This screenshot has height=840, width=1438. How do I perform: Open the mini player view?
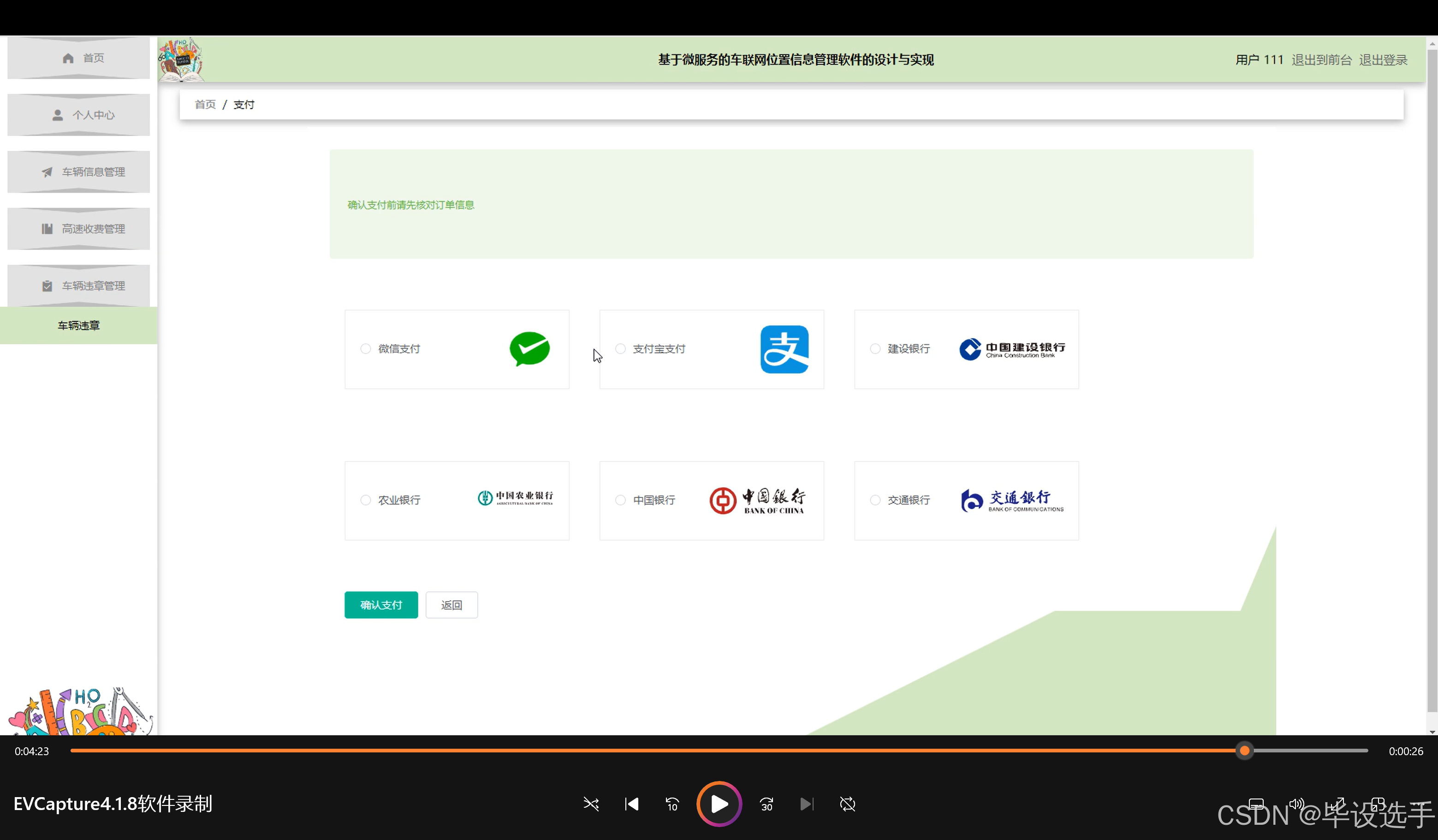[x=1378, y=804]
